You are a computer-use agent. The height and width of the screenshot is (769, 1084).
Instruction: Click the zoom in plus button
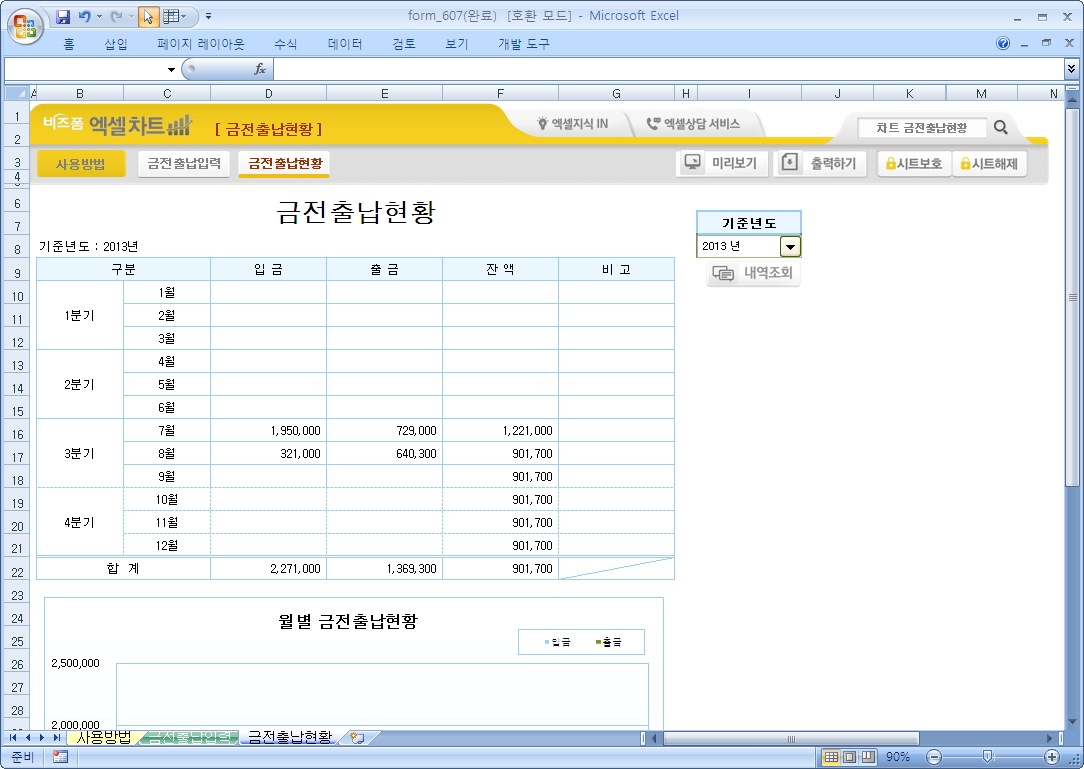[1051, 757]
